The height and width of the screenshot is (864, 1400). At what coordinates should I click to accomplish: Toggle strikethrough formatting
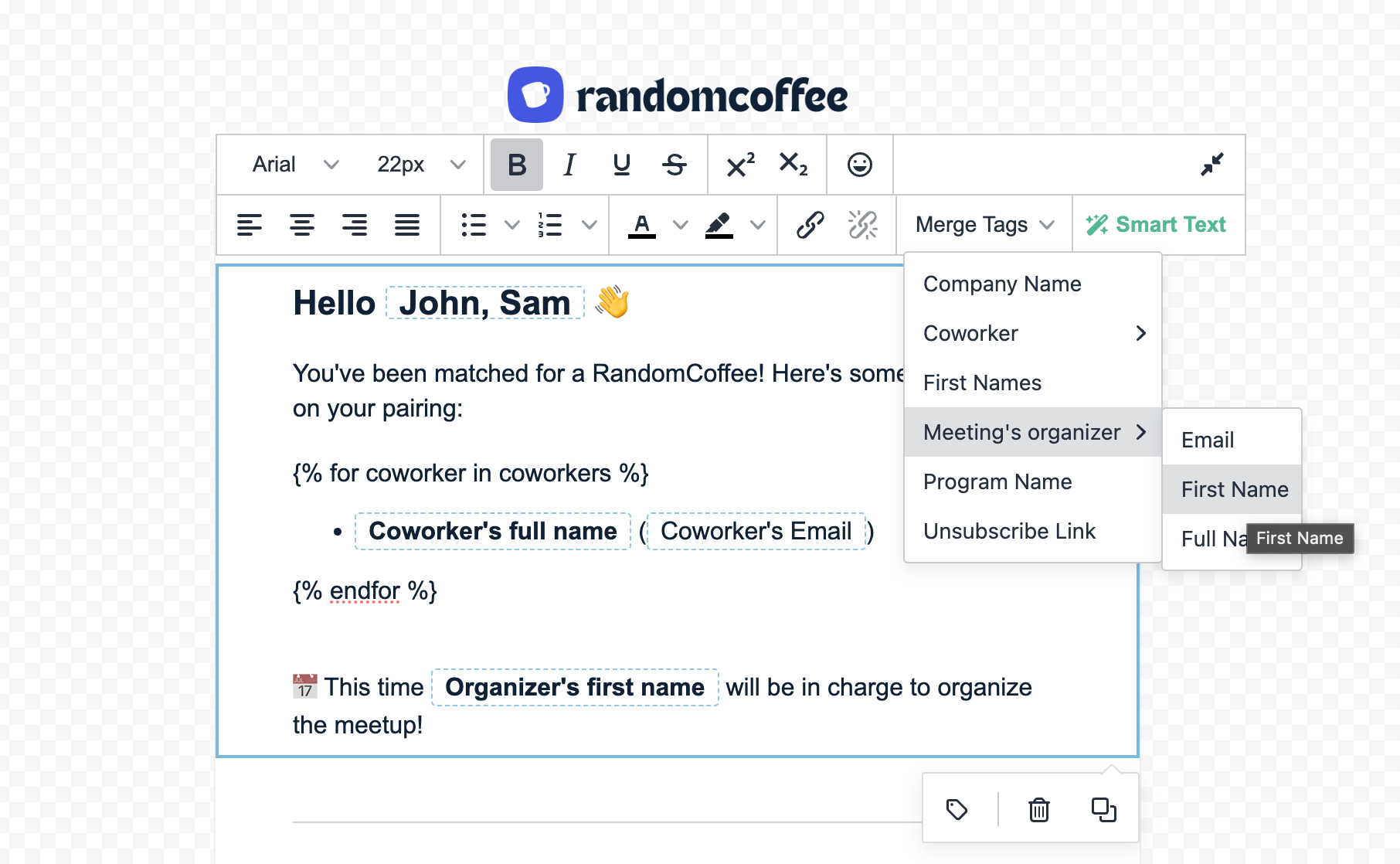[674, 165]
